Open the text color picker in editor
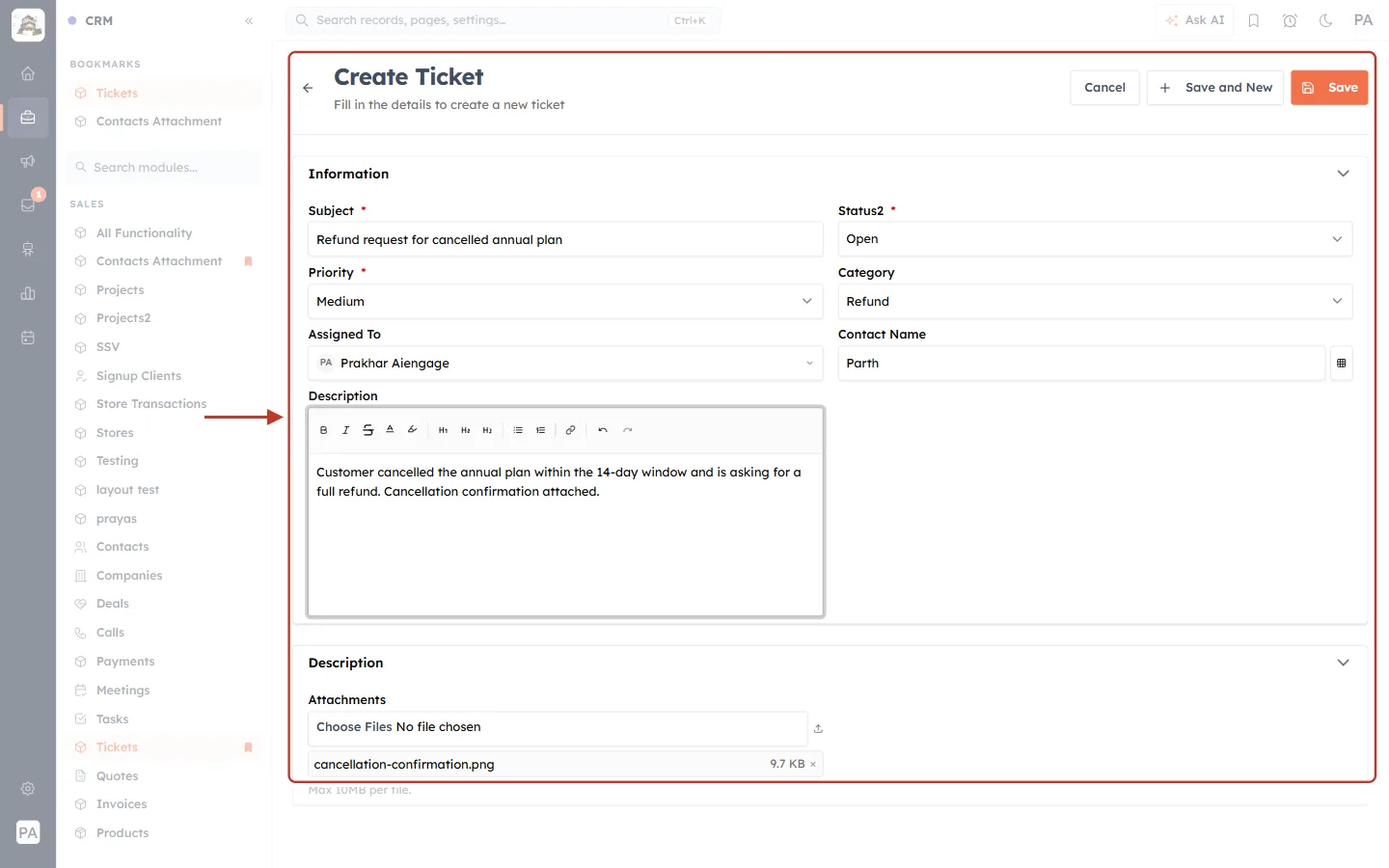This screenshot has width=1389, height=868. [x=390, y=430]
